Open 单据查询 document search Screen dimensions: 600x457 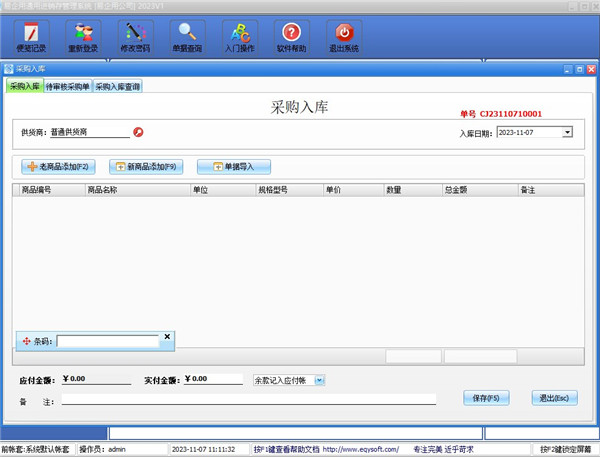pos(187,38)
